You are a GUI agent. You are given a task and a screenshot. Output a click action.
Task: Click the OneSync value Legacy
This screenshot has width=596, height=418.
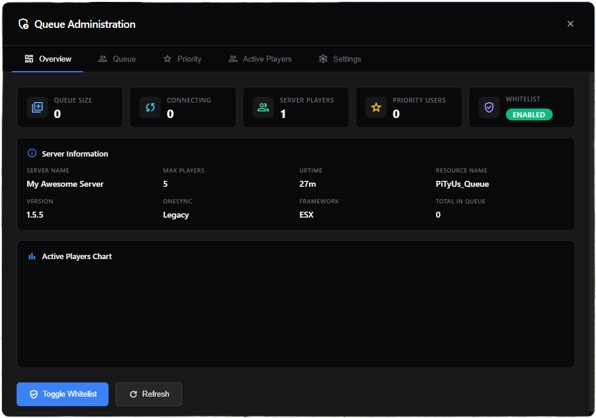click(x=176, y=215)
